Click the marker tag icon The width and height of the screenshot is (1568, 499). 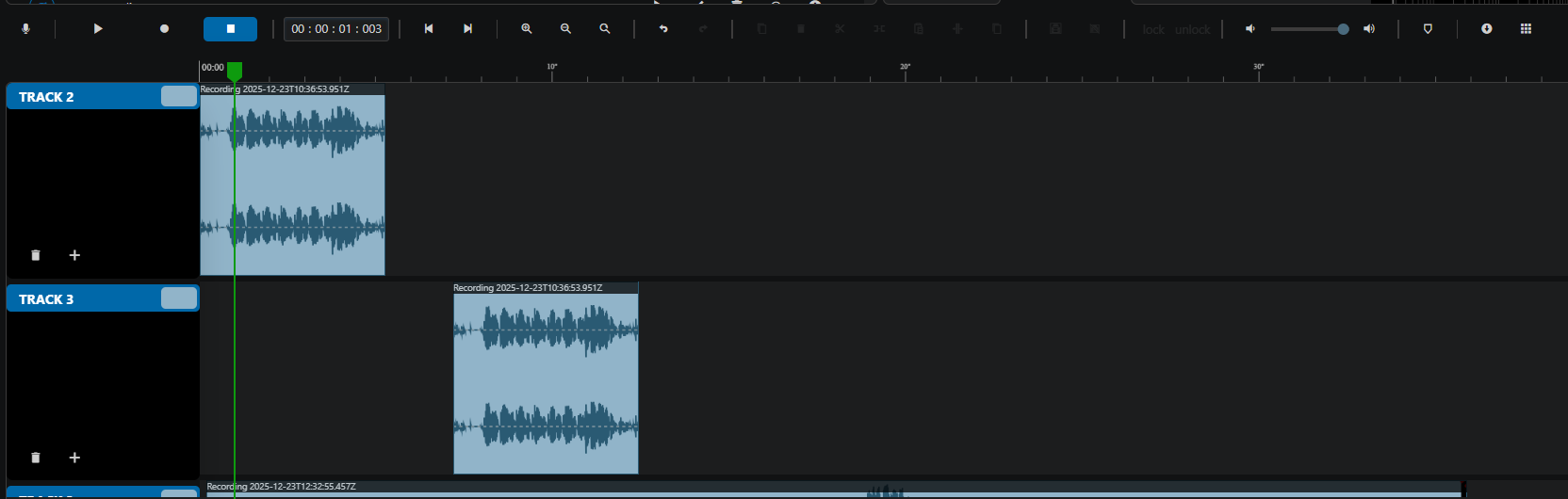click(x=1428, y=29)
